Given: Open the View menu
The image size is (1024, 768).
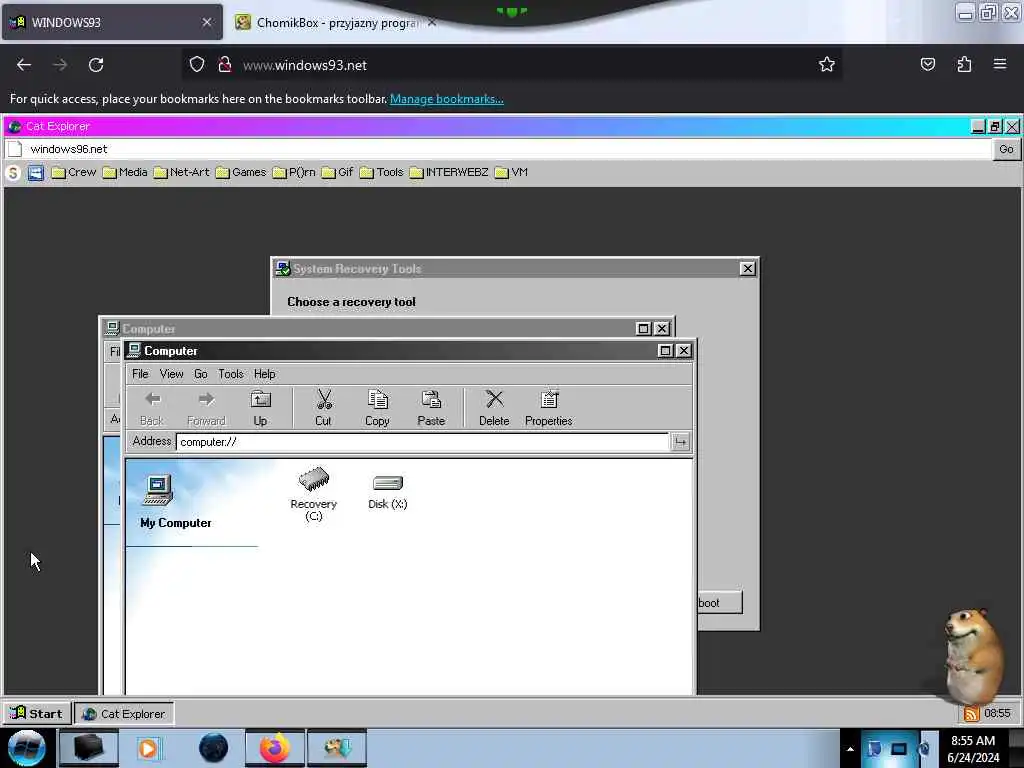Looking at the screenshot, I should pos(172,374).
